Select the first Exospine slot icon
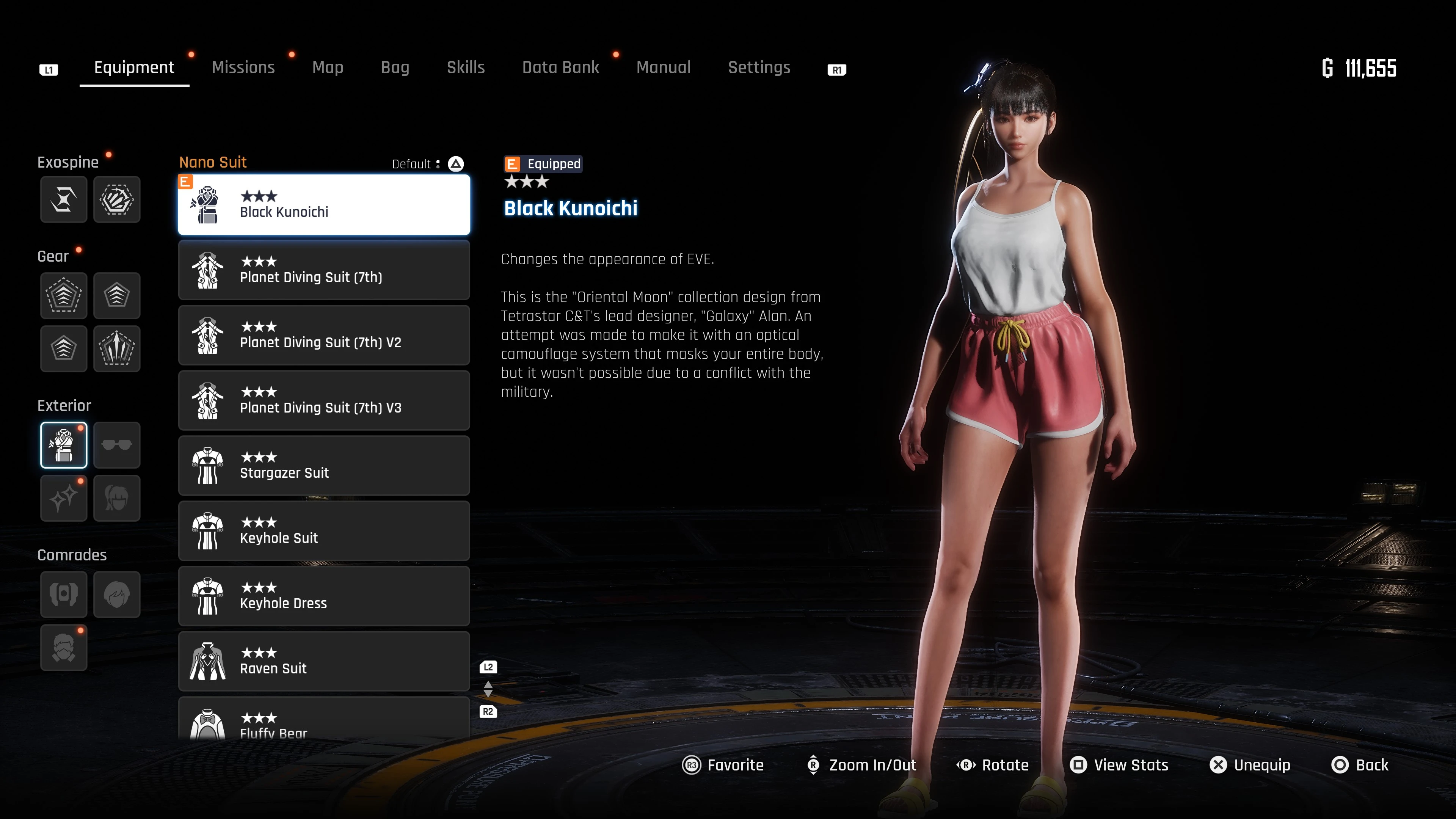Viewport: 1456px width, 819px height. 63,199
